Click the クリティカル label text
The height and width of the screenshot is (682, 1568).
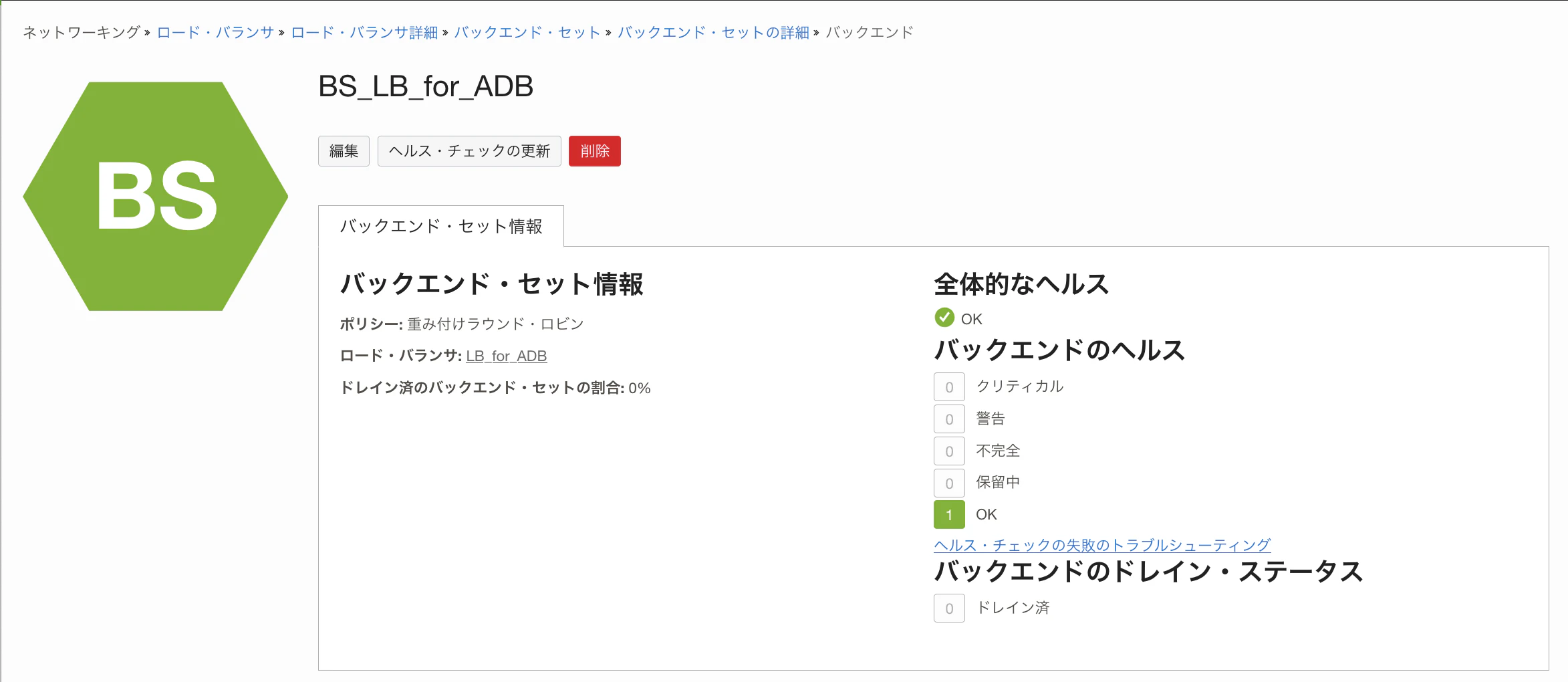[1020, 386]
